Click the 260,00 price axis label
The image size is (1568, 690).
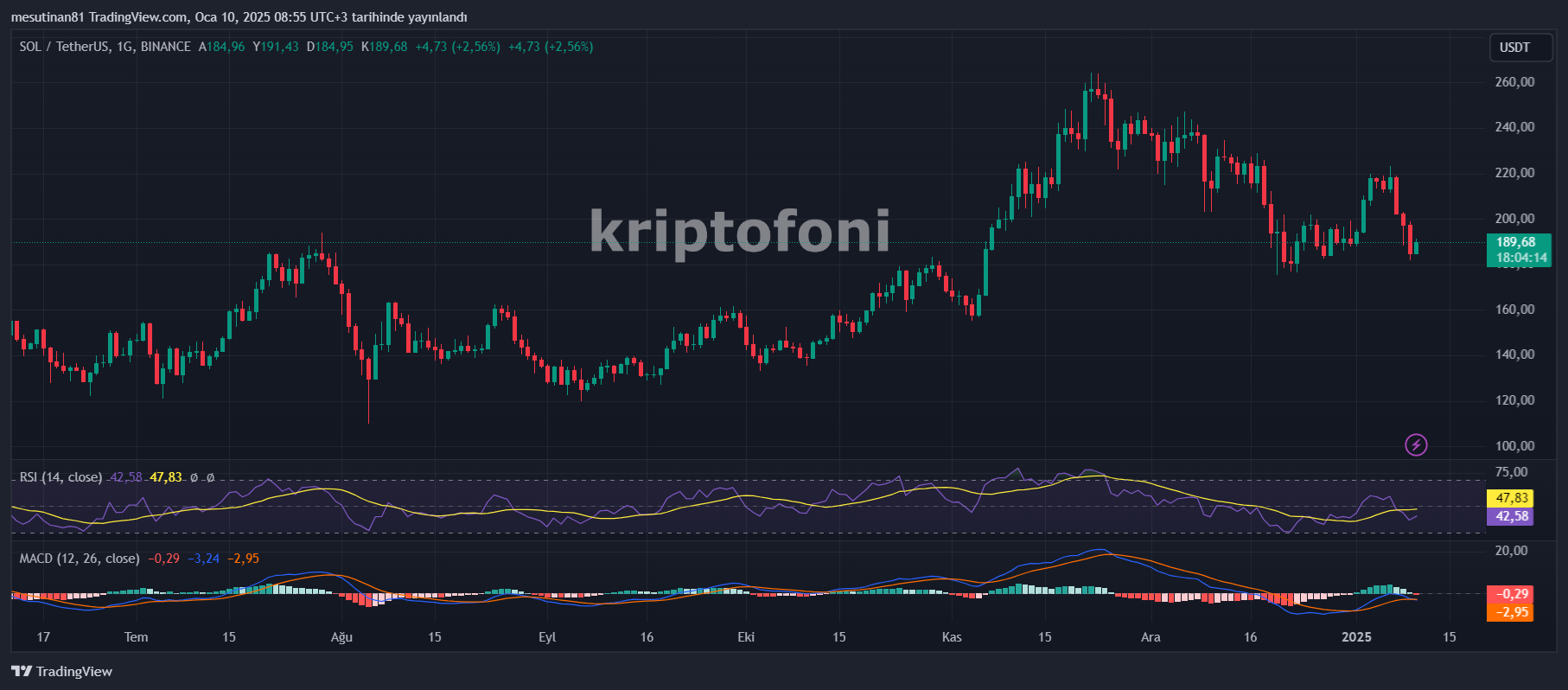tap(1514, 82)
